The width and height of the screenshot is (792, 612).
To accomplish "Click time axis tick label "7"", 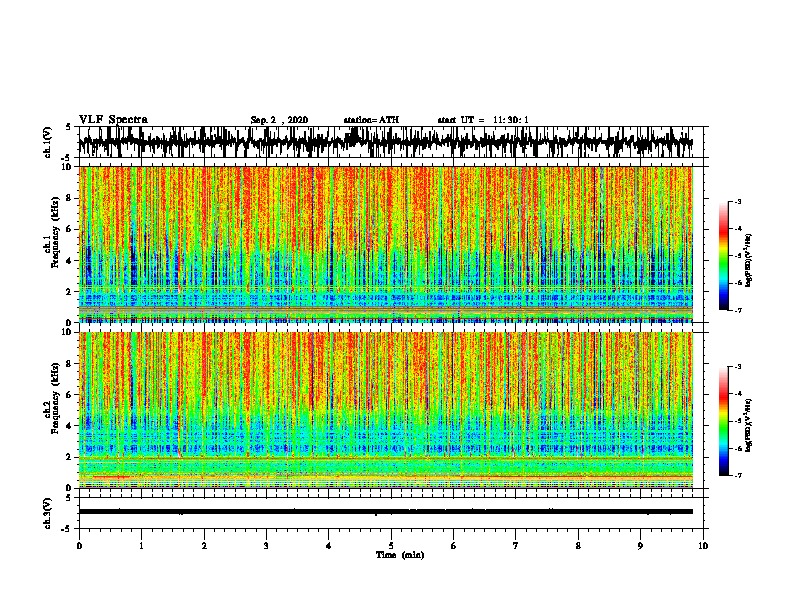I will coord(516,546).
